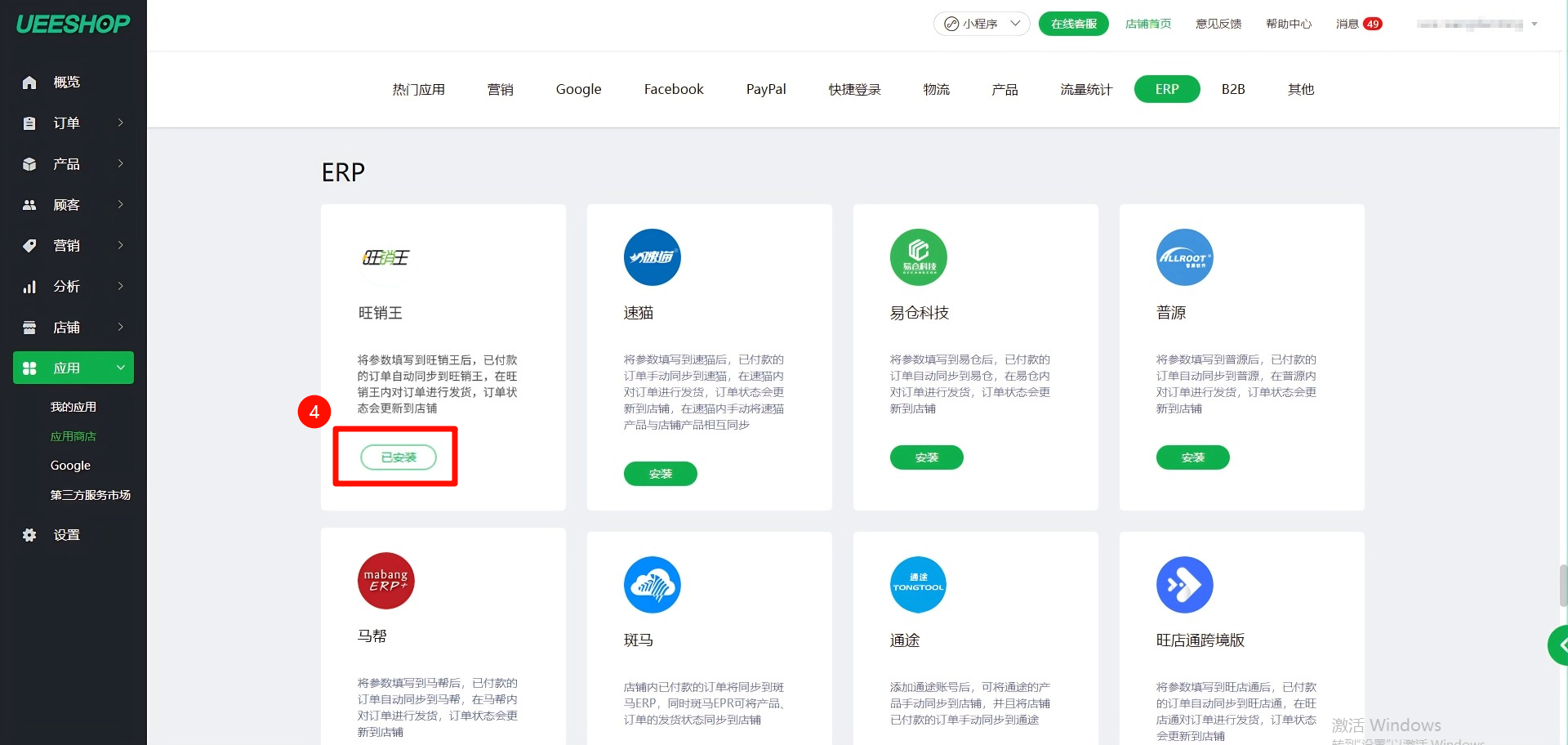The height and width of the screenshot is (745, 1568).
Task: Open the 意见反馈 feedback link
Action: (1218, 24)
